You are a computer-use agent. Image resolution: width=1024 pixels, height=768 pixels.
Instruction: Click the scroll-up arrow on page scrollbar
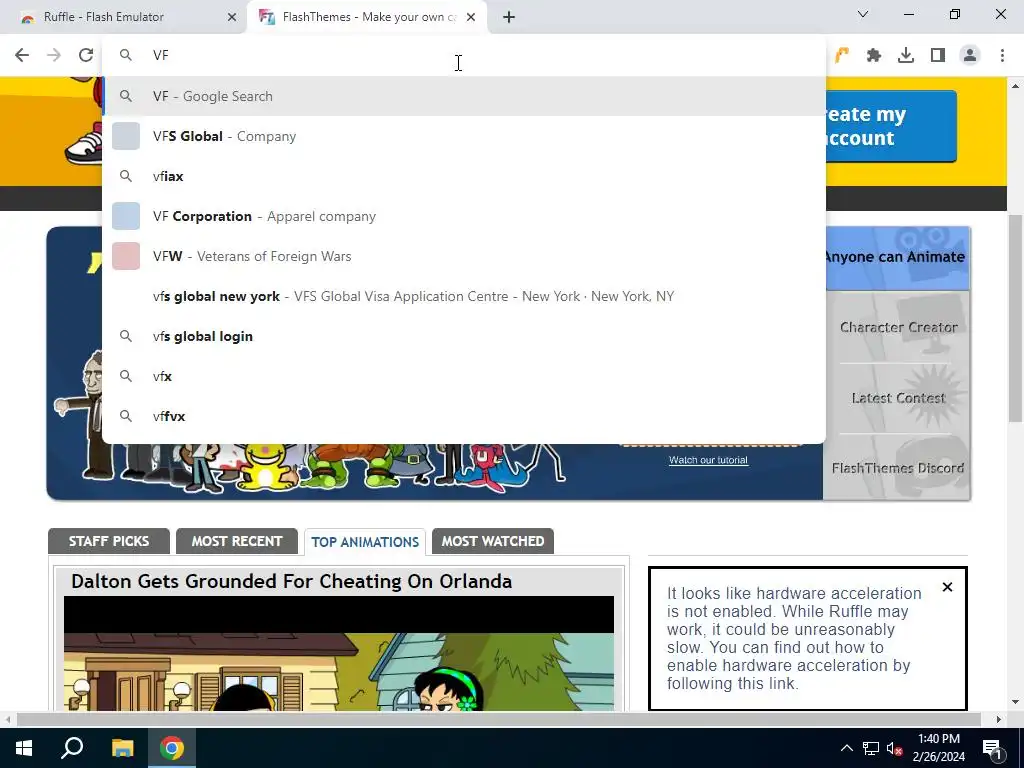pos(1015,86)
